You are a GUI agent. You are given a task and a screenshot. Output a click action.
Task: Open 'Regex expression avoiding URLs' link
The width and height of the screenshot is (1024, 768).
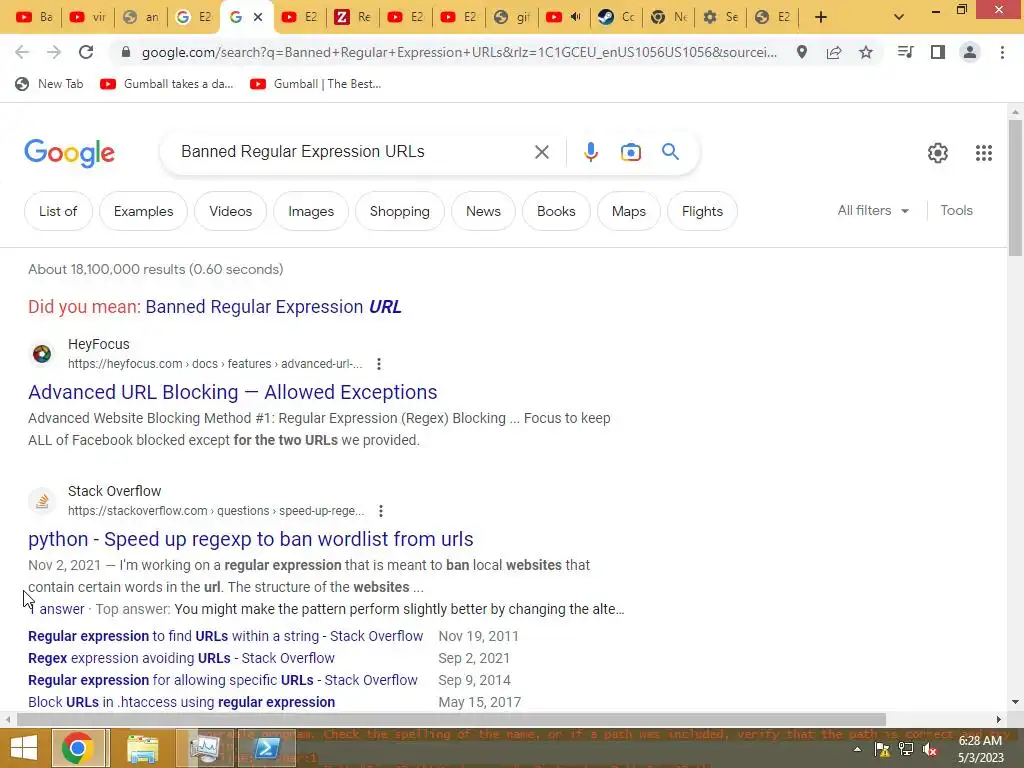(x=181, y=658)
